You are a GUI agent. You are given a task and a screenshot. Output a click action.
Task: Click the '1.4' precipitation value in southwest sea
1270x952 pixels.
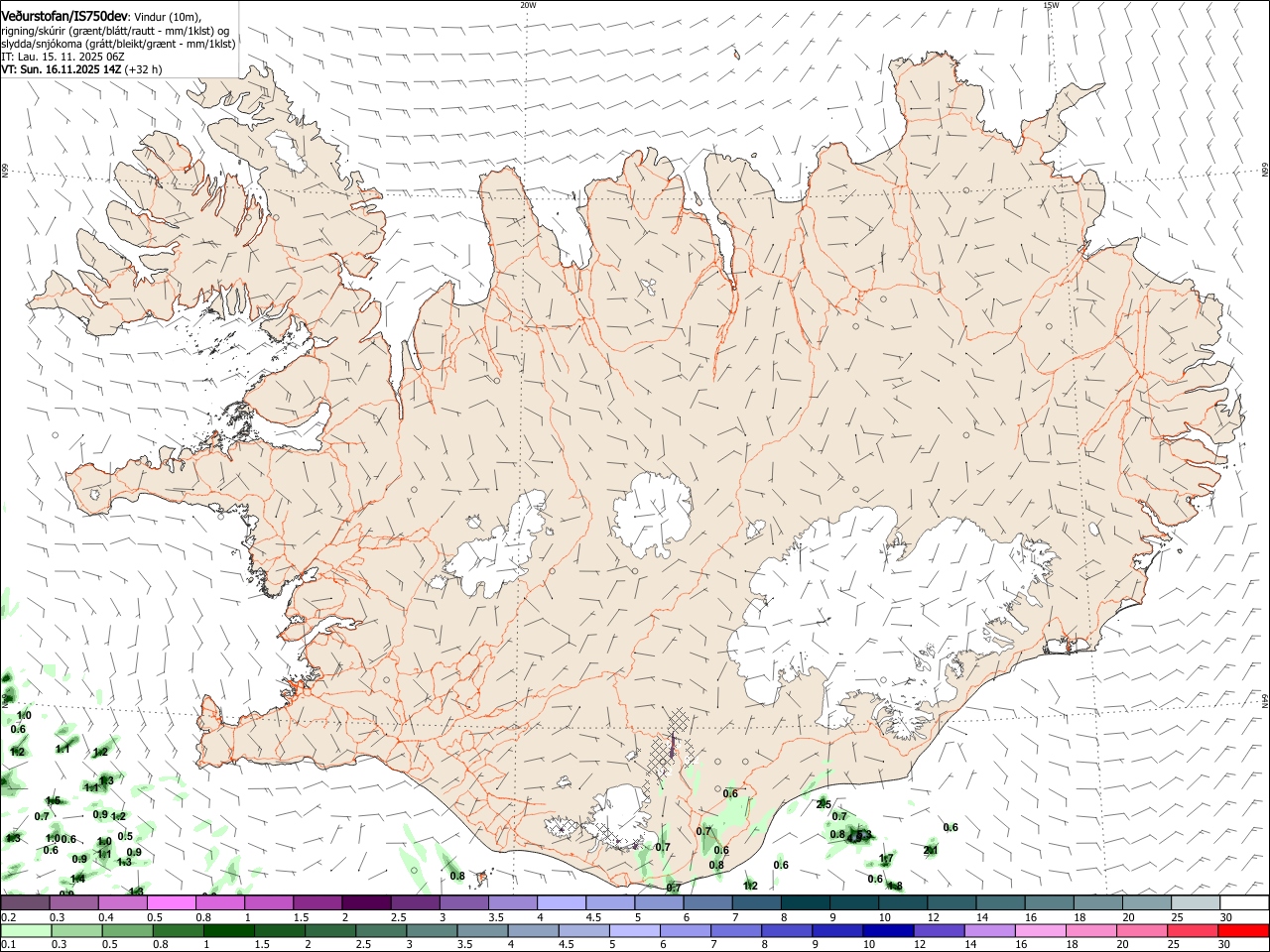click(77, 879)
